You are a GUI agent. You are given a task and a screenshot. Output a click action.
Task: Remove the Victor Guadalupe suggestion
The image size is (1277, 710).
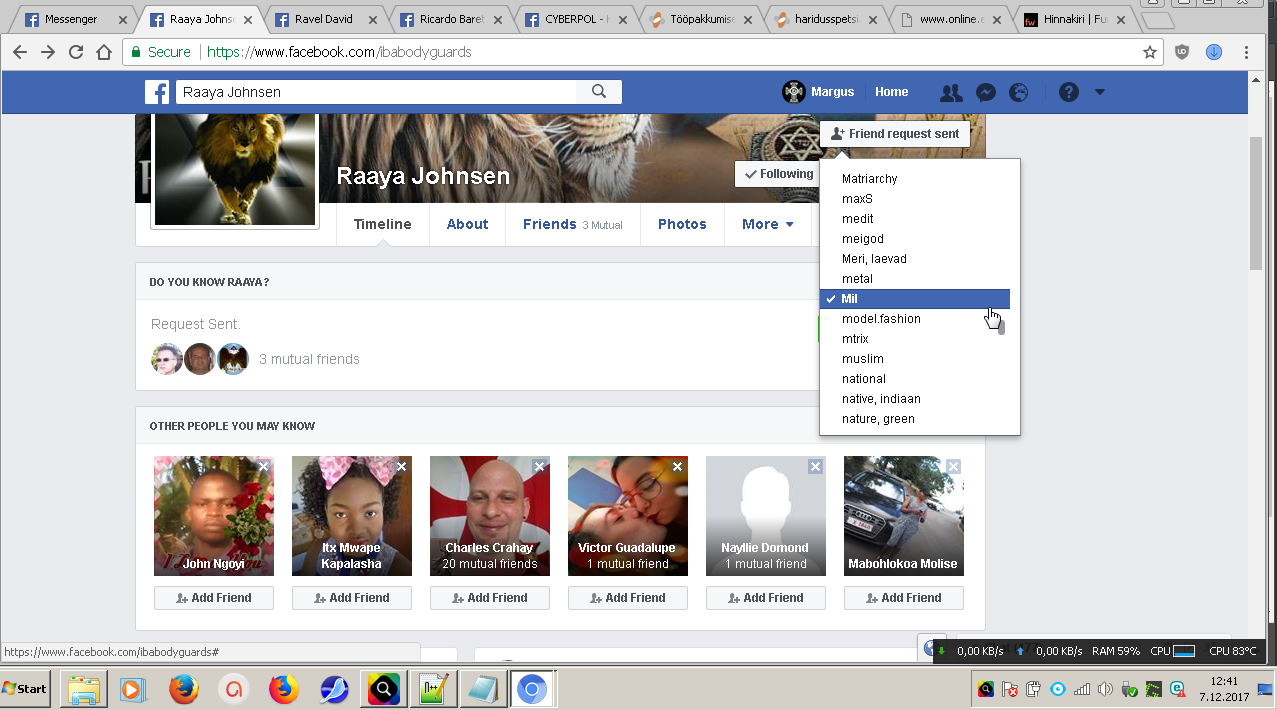click(x=678, y=466)
